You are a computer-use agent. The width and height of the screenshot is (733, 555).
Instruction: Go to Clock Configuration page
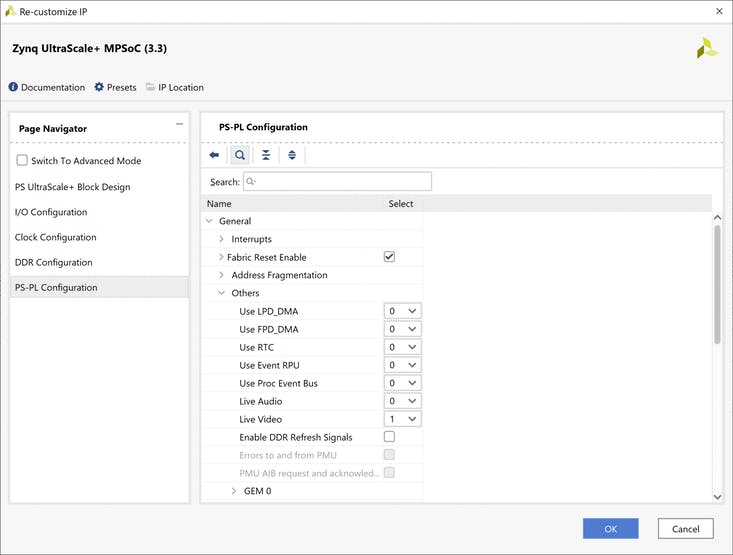[56, 237]
